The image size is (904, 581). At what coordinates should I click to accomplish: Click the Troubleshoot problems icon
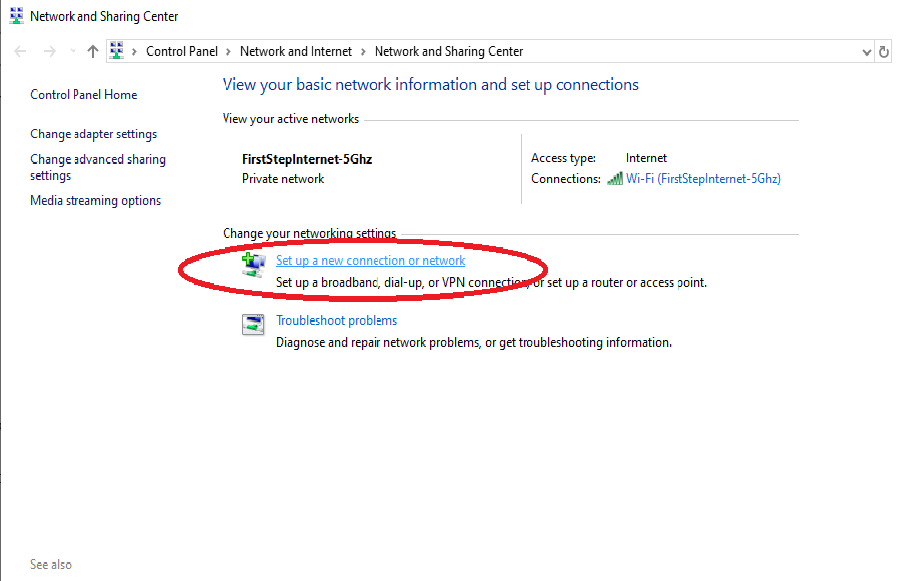click(253, 325)
